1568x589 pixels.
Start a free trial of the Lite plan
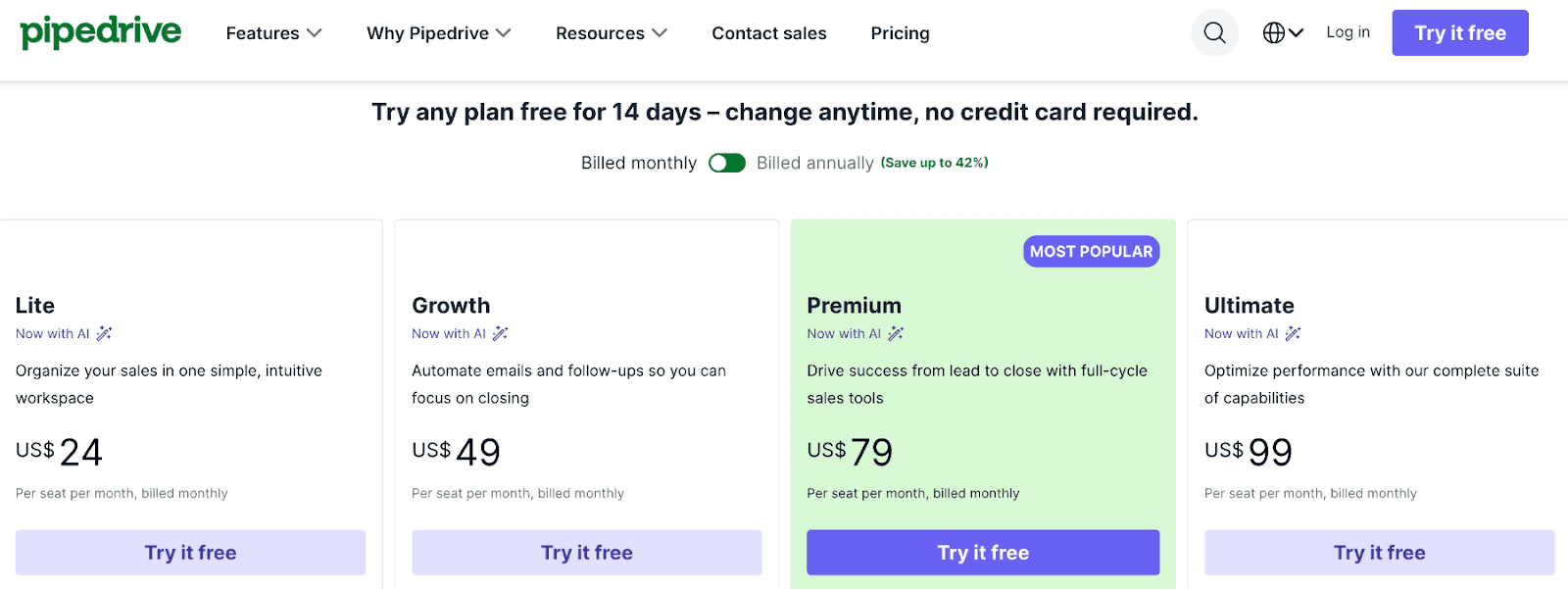coord(190,552)
